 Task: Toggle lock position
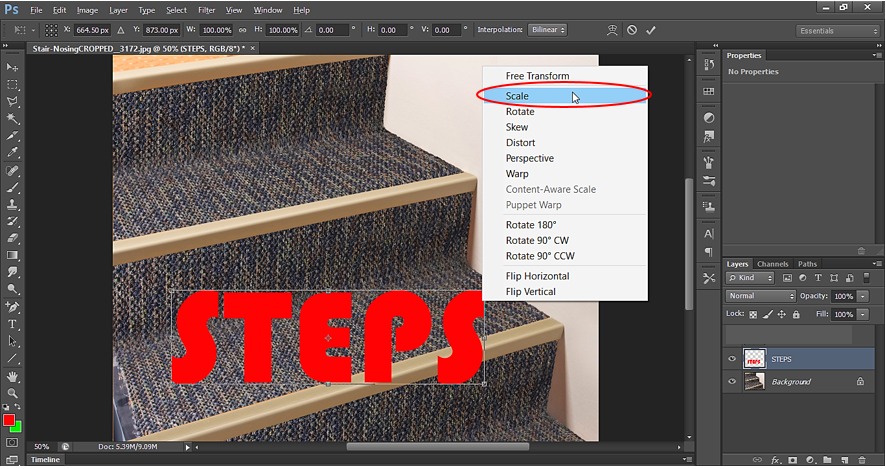click(781, 314)
